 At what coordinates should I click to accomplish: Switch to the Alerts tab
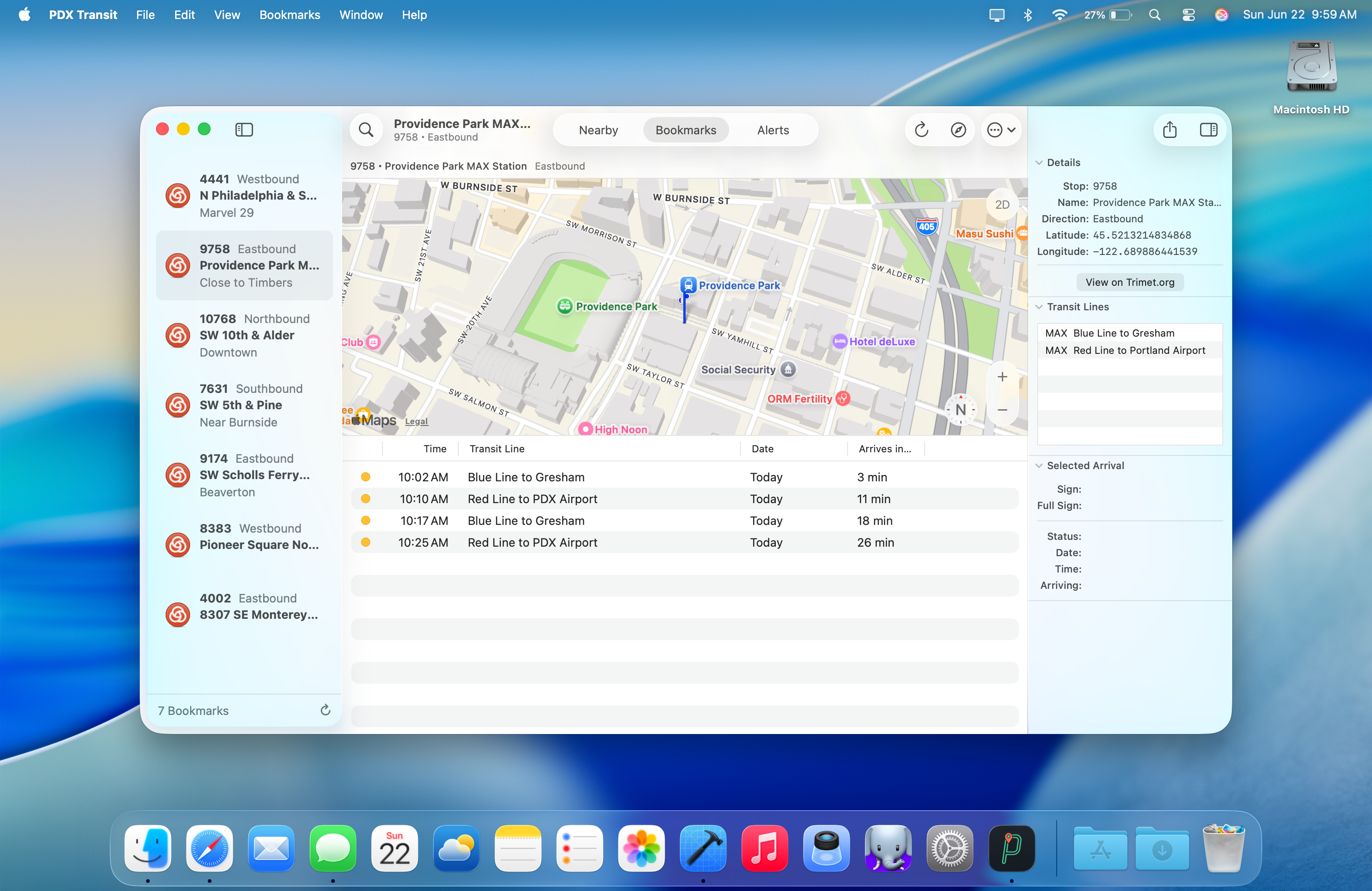tap(773, 130)
